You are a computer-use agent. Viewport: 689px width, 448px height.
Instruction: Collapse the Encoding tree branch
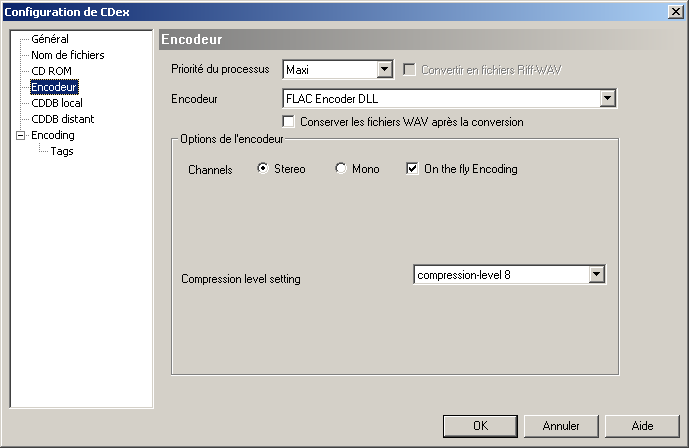tap(21, 135)
